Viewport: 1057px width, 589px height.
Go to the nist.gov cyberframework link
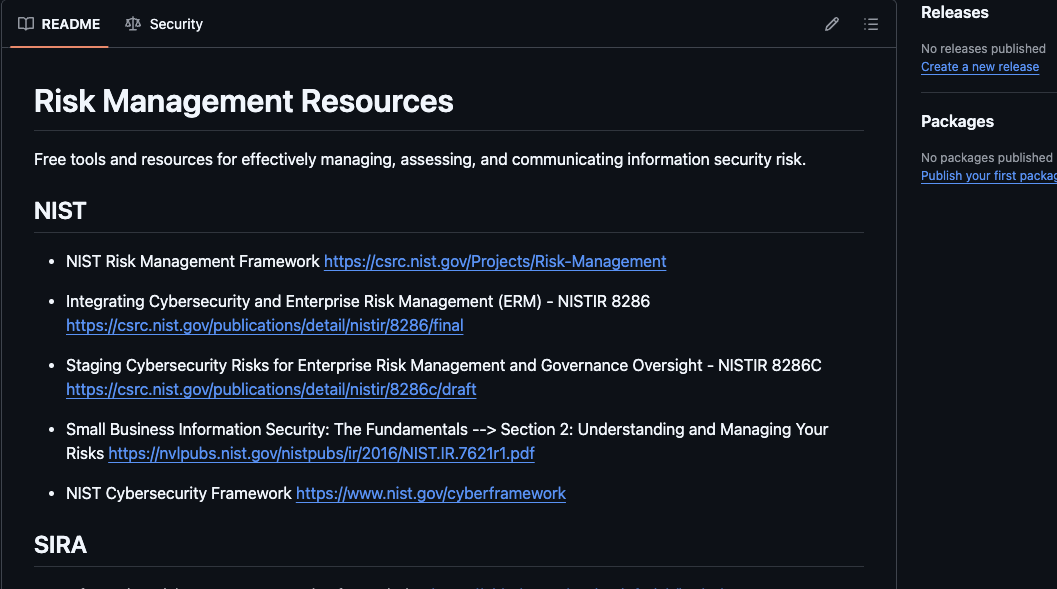point(430,493)
